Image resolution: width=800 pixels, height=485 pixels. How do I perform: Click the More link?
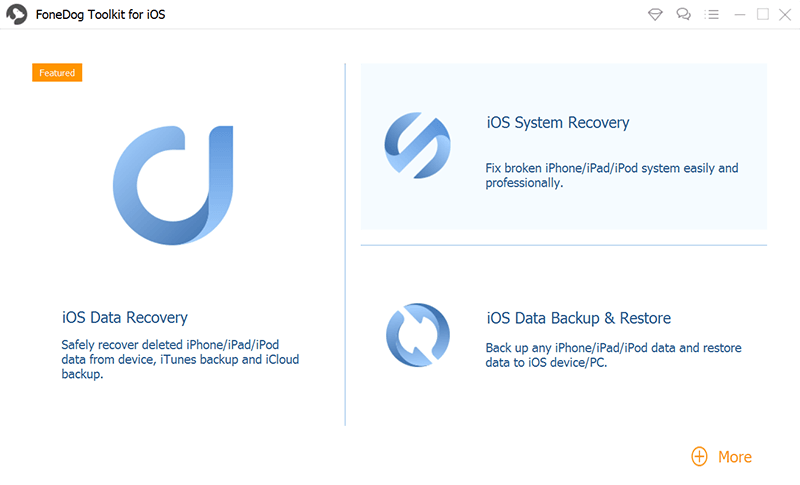[735, 457]
